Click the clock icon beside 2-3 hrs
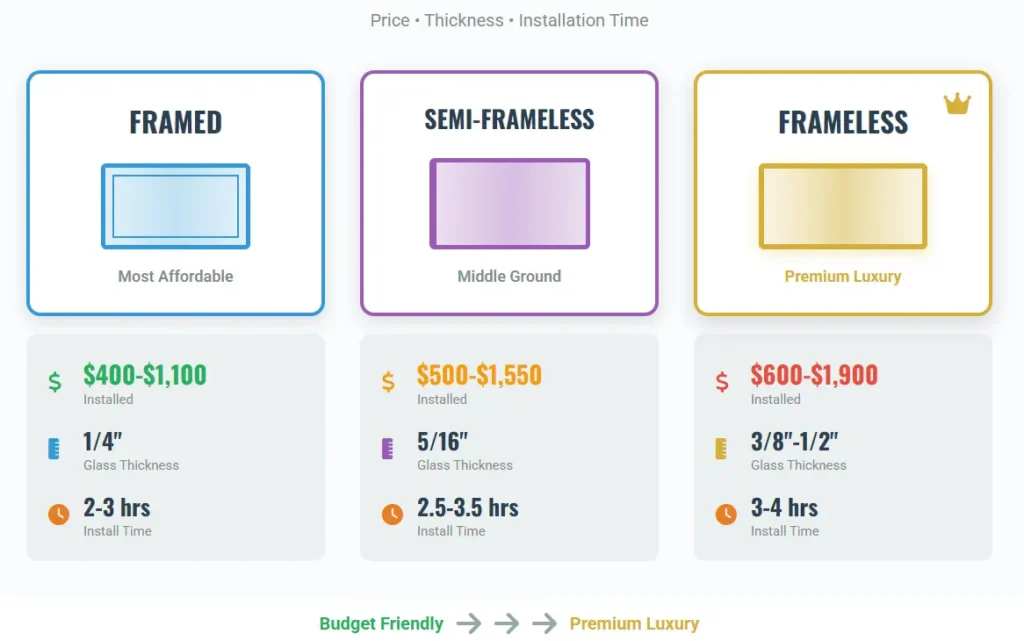The height and width of the screenshot is (641, 1024). 58,514
